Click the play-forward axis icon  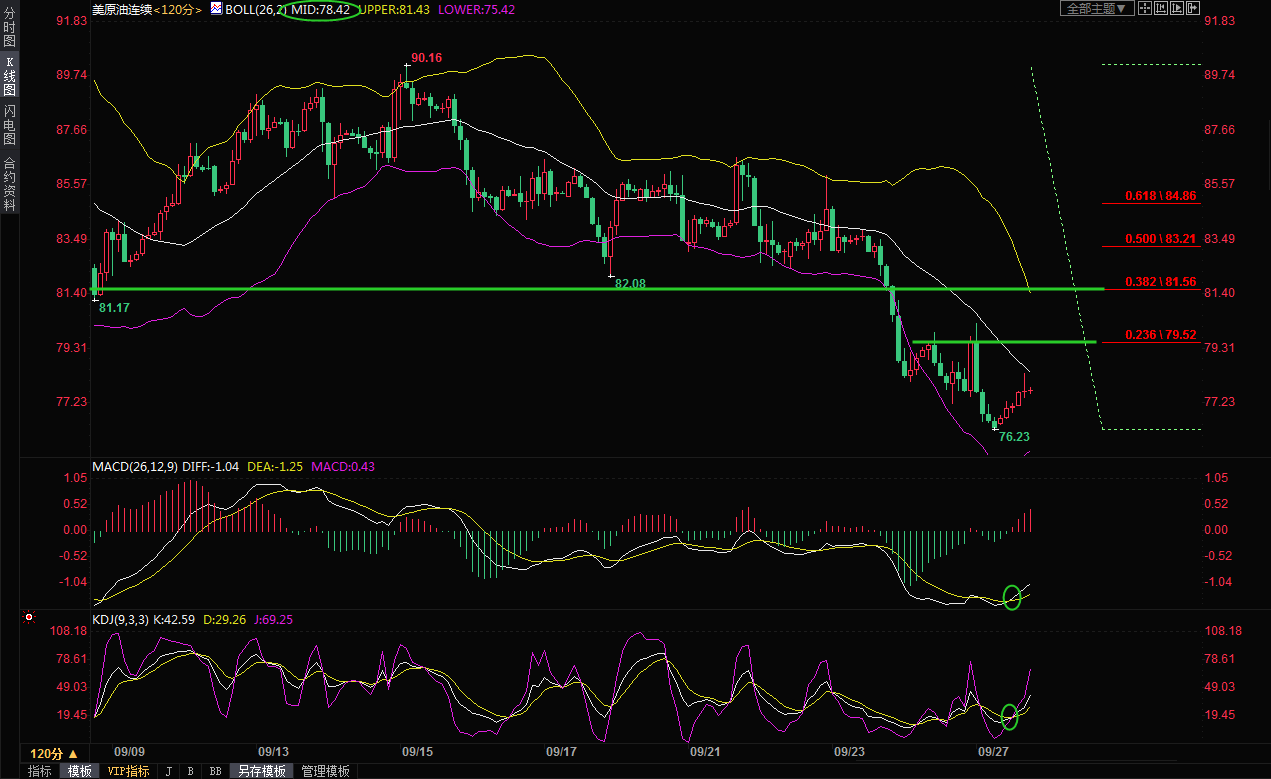[x=1176, y=8]
